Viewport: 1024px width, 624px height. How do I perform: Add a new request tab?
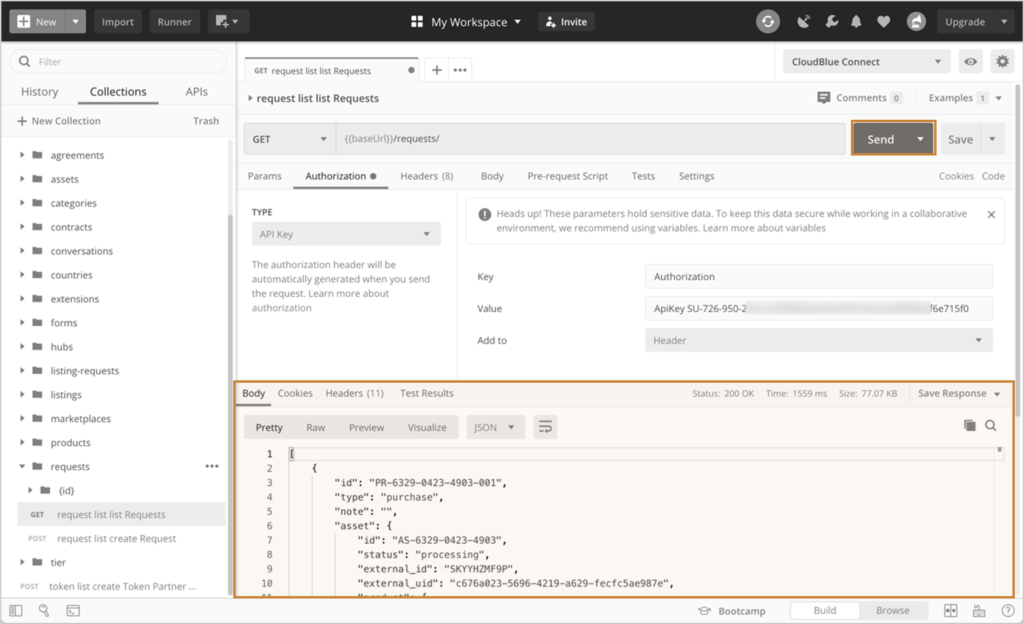(x=437, y=70)
